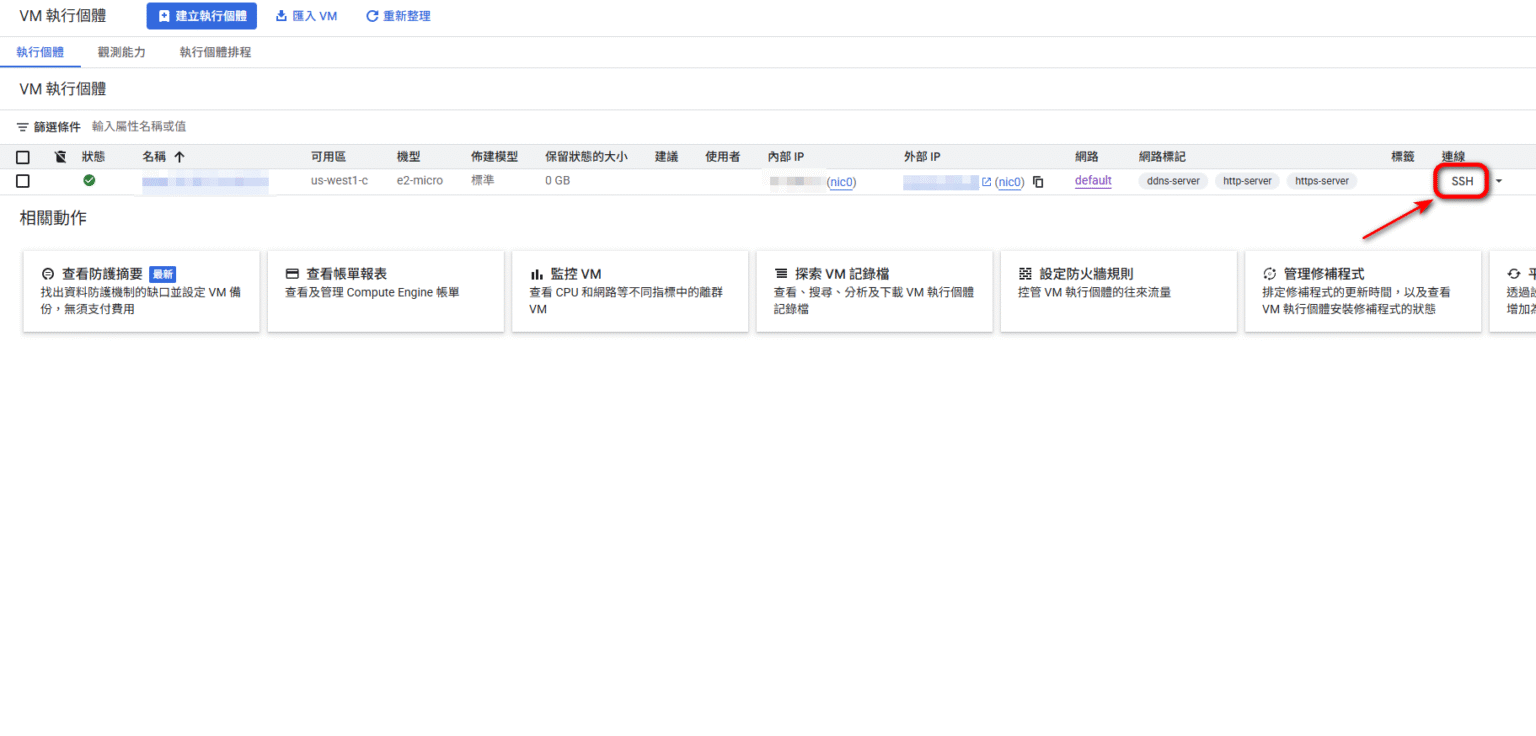Click the 建立執行個體 button
This screenshot has width=1536, height=736.
[x=200, y=15]
